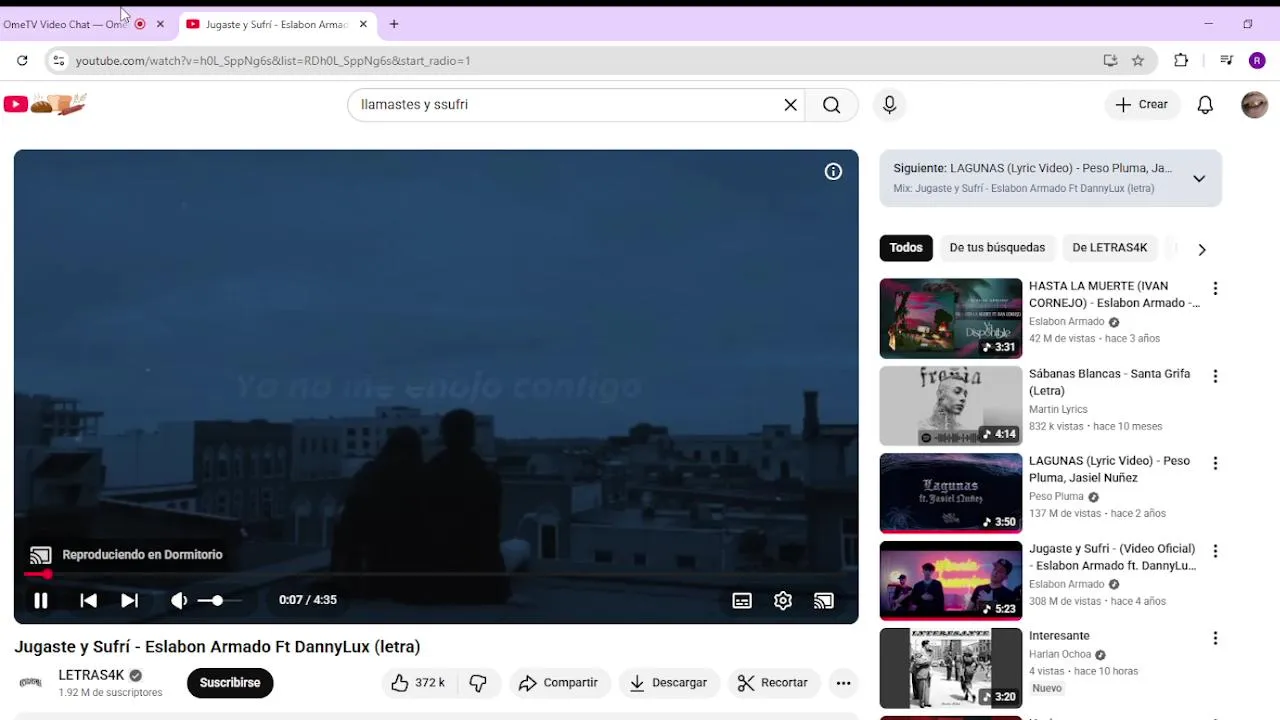Viewport: 1280px width, 720px height.
Task: Go to YouTube home logo
Action: pyautogui.click(x=45, y=104)
